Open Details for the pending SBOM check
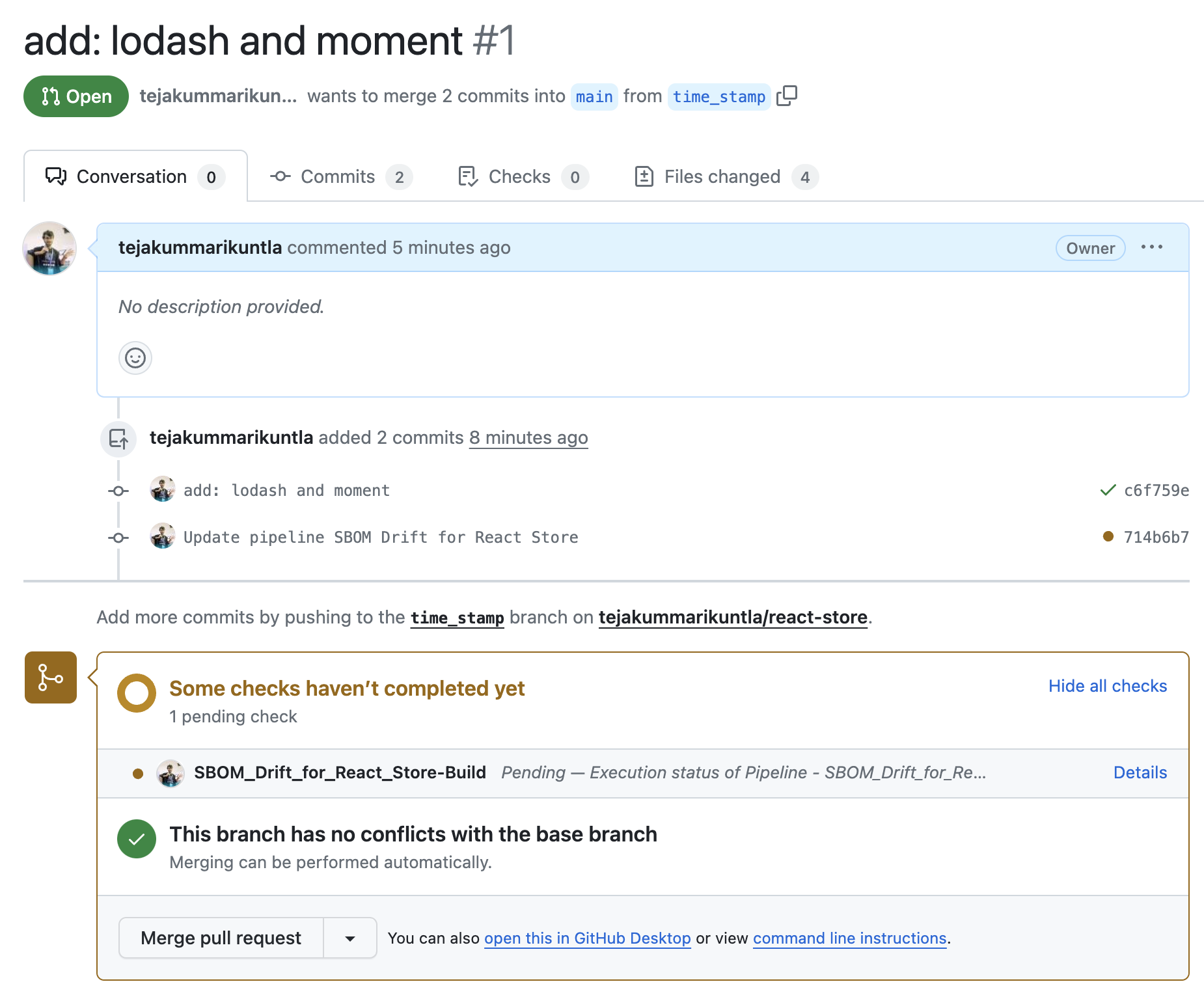This screenshot has width=1204, height=997. (1140, 772)
